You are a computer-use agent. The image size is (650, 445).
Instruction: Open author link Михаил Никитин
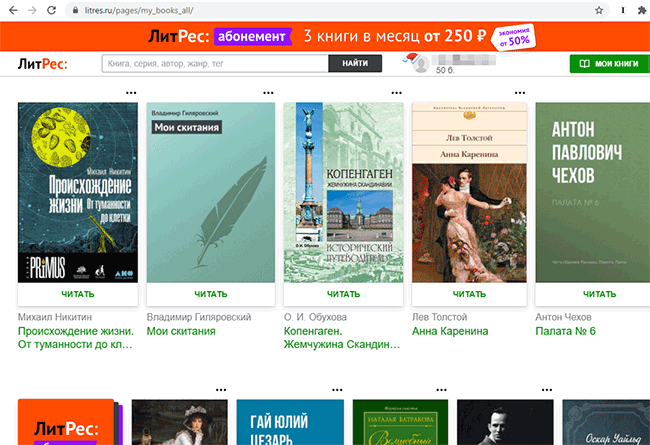click(x=55, y=317)
